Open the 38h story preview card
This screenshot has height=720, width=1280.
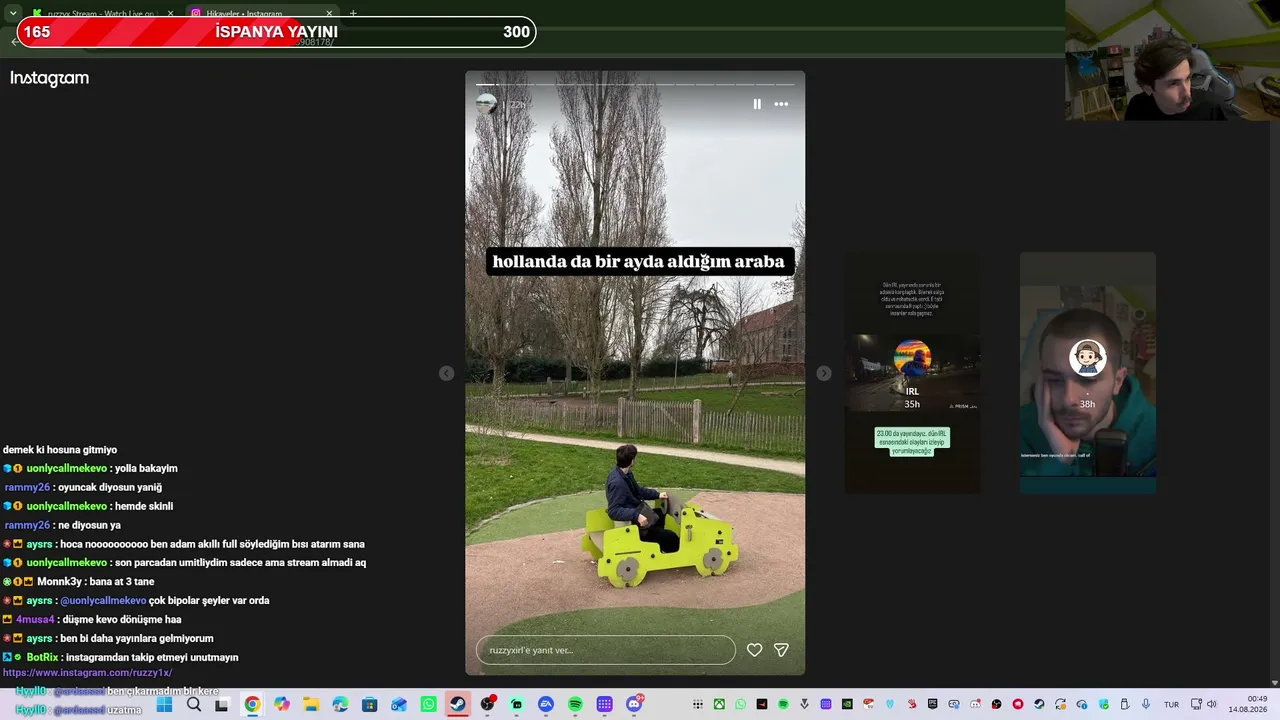point(1088,373)
